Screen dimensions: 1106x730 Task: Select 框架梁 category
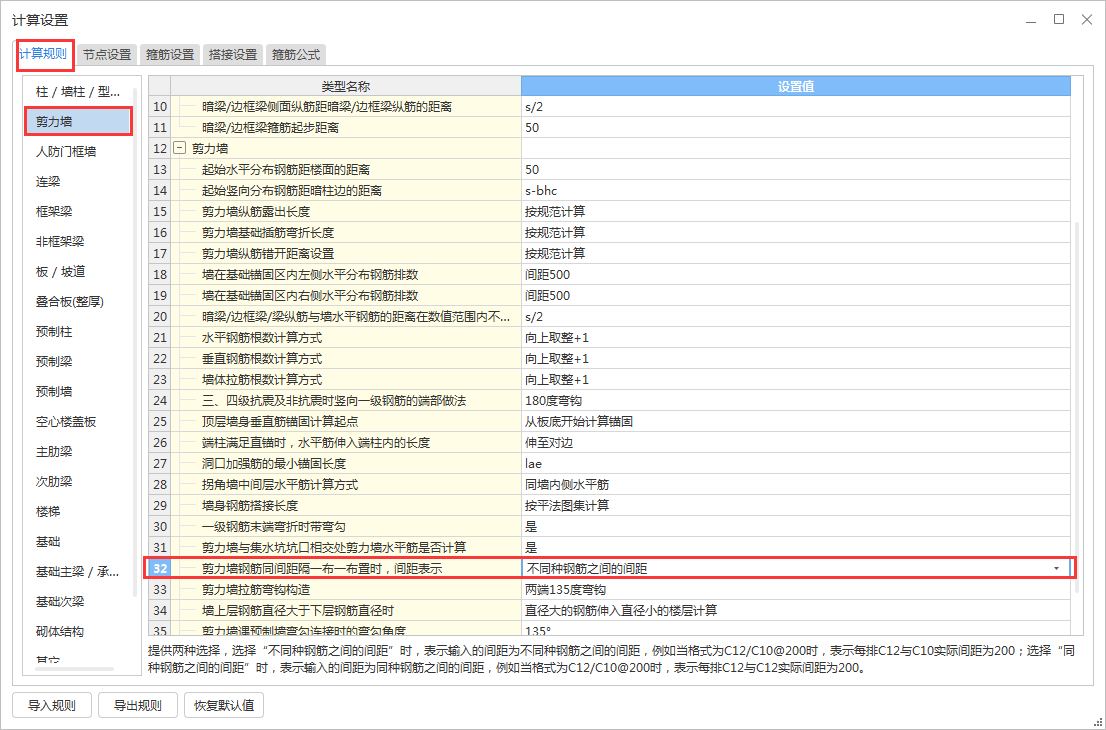click(78, 212)
